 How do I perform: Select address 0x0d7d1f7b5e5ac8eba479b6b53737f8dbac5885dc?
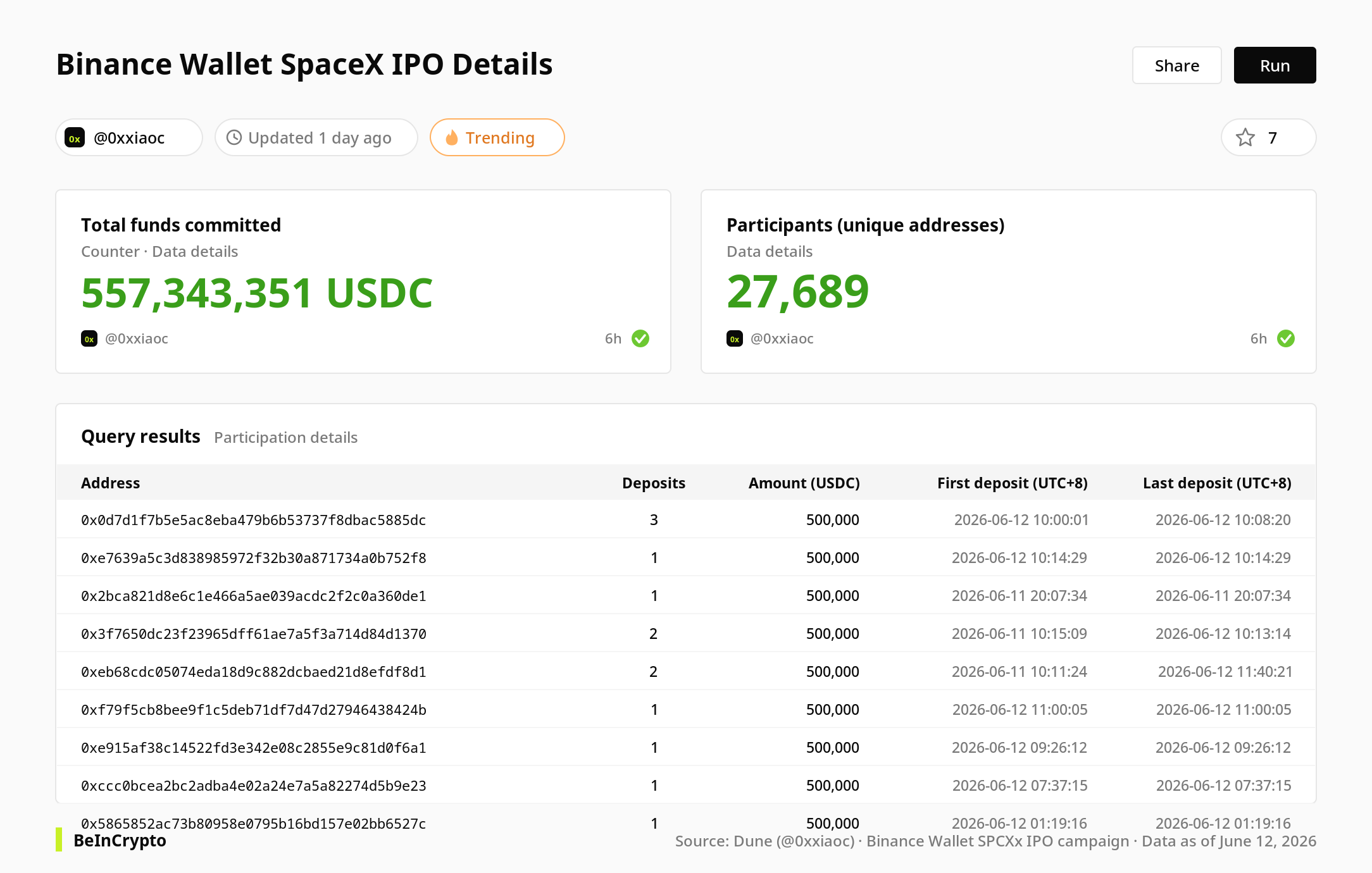(x=254, y=520)
